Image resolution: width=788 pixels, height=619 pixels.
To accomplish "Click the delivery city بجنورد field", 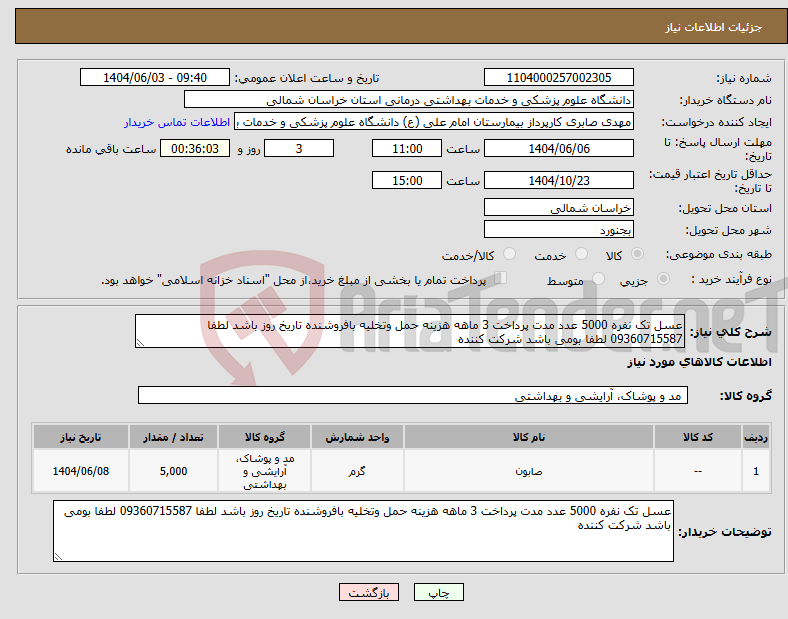I will (558, 230).
